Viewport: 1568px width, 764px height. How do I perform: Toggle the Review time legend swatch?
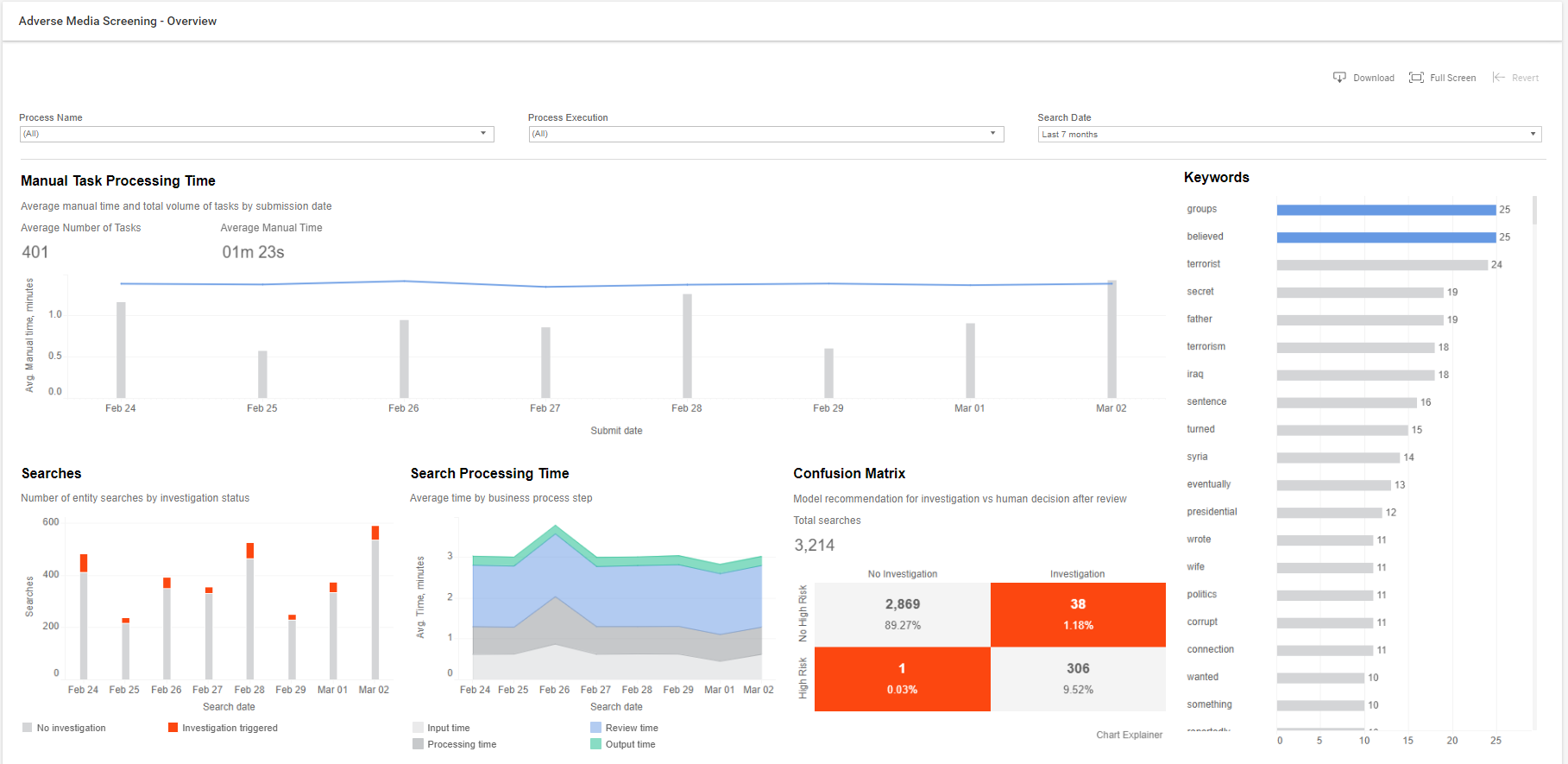pyautogui.click(x=595, y=728)
